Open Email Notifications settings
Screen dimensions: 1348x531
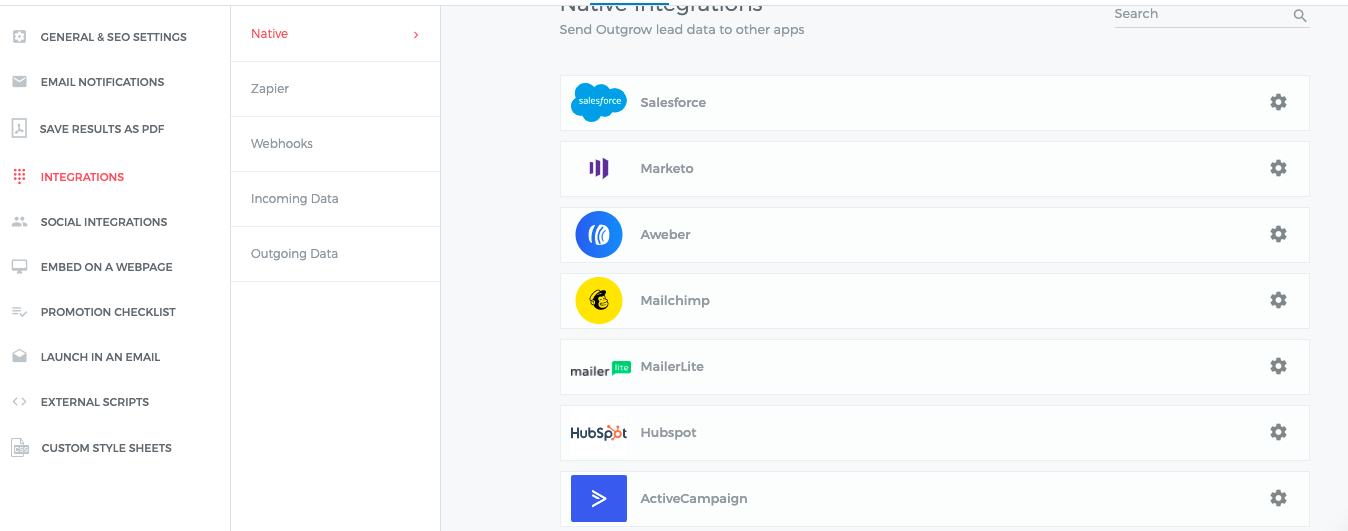(102, 82)
